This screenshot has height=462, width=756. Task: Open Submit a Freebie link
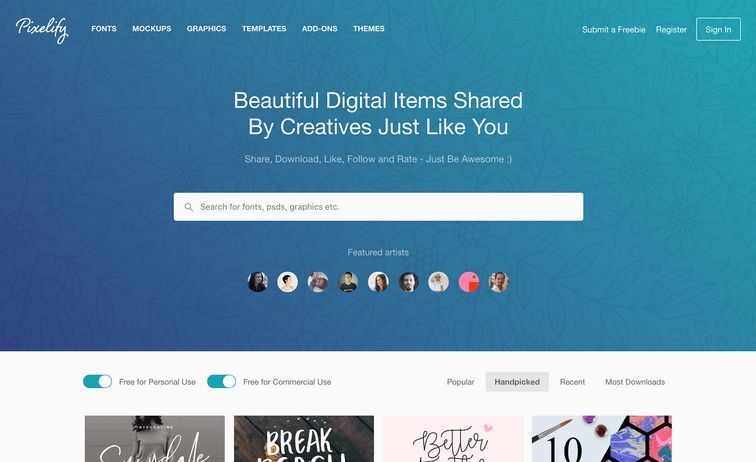613,29
